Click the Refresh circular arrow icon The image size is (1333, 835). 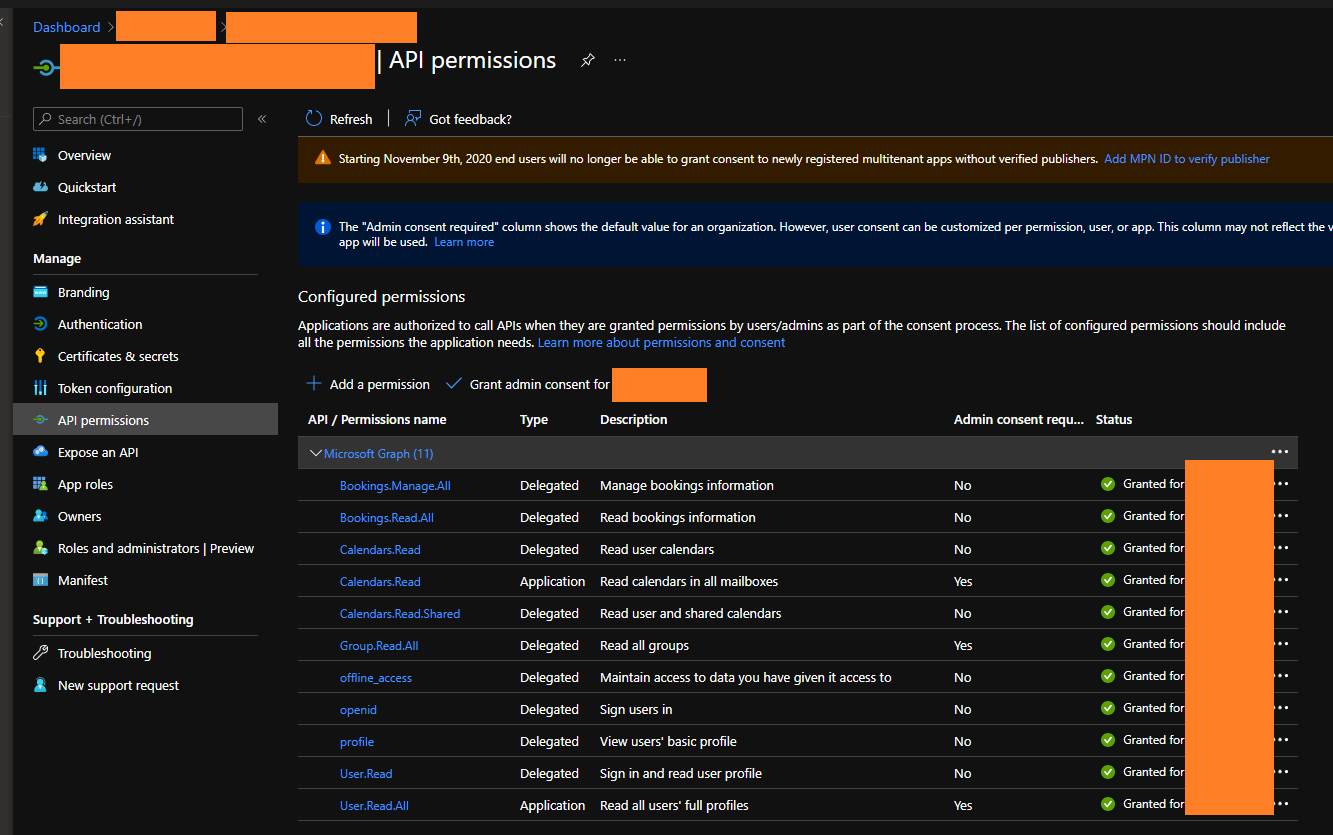[314, 119]
